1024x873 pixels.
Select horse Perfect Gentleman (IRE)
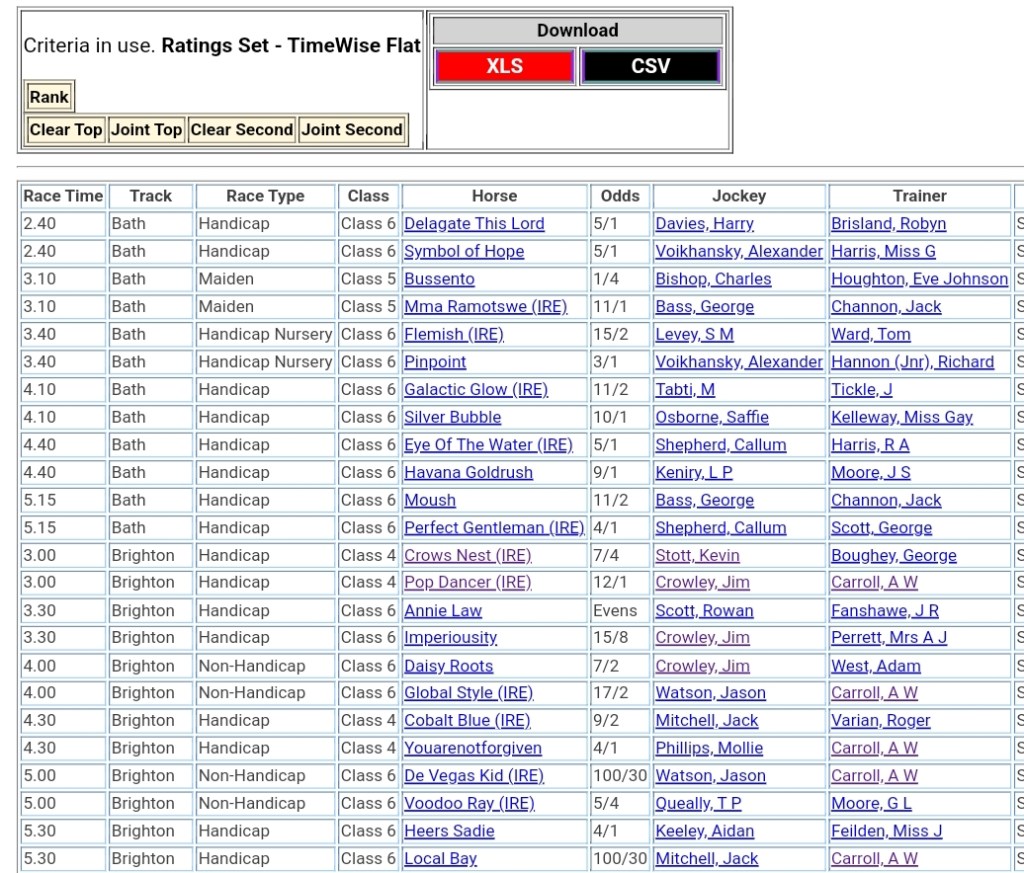click(494, 528)
